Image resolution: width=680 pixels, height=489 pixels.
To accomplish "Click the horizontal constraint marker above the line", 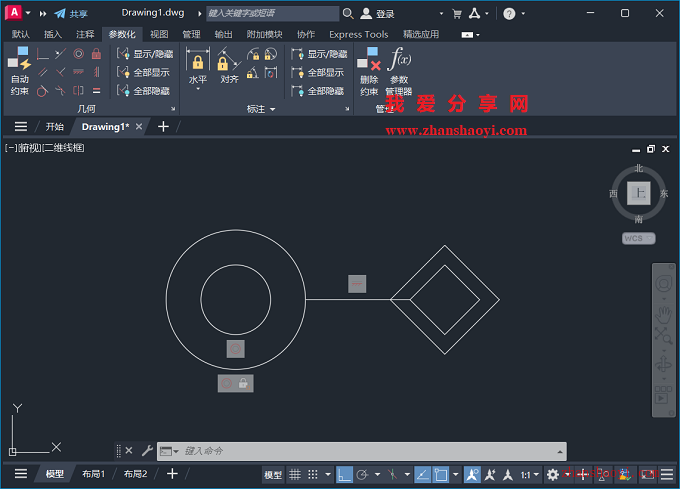I will 357,284.
